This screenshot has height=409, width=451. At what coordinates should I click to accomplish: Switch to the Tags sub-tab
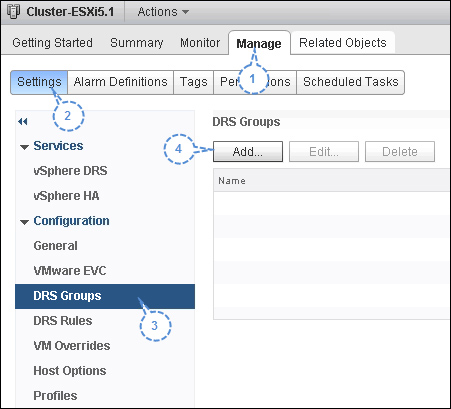coord(193,82)
